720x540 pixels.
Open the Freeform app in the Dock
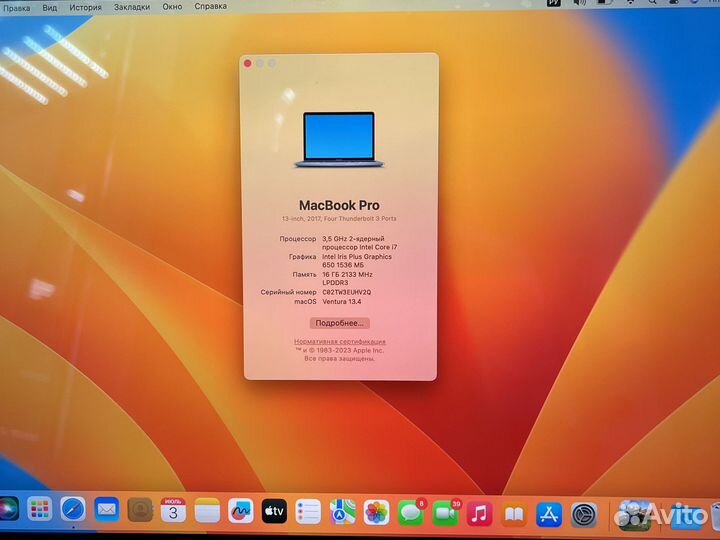click(x=241, y=511)
